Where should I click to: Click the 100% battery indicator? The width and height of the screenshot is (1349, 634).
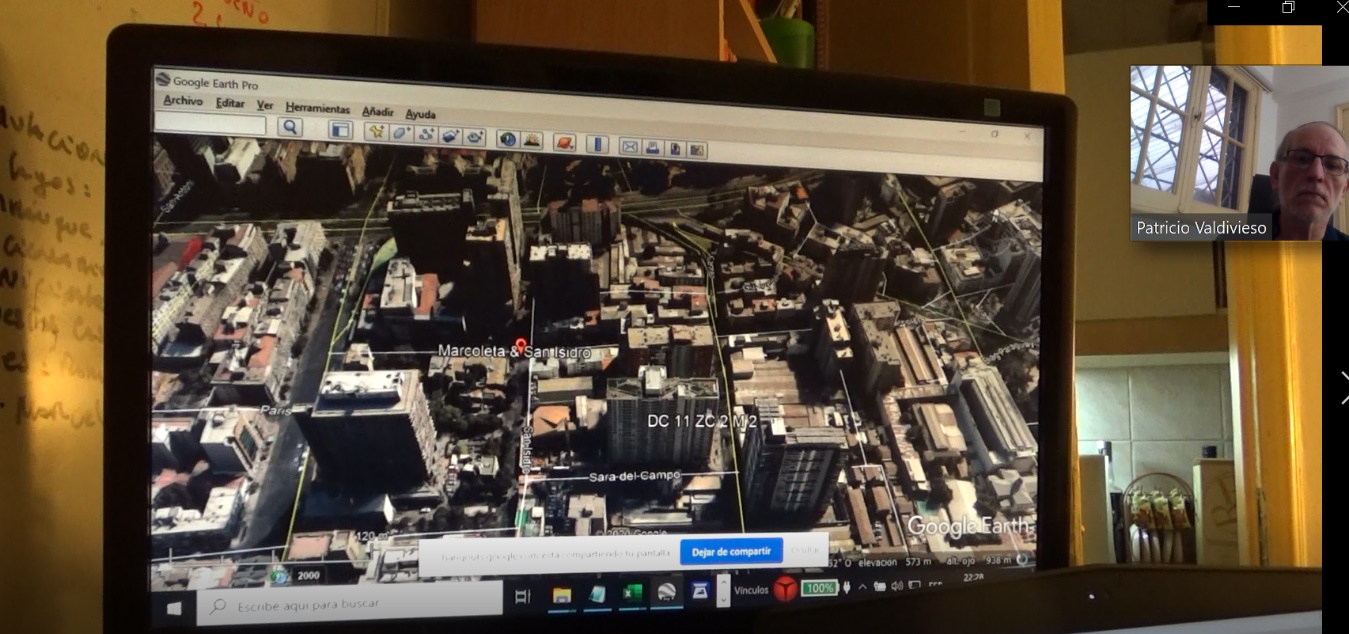[x=819, y=588]
